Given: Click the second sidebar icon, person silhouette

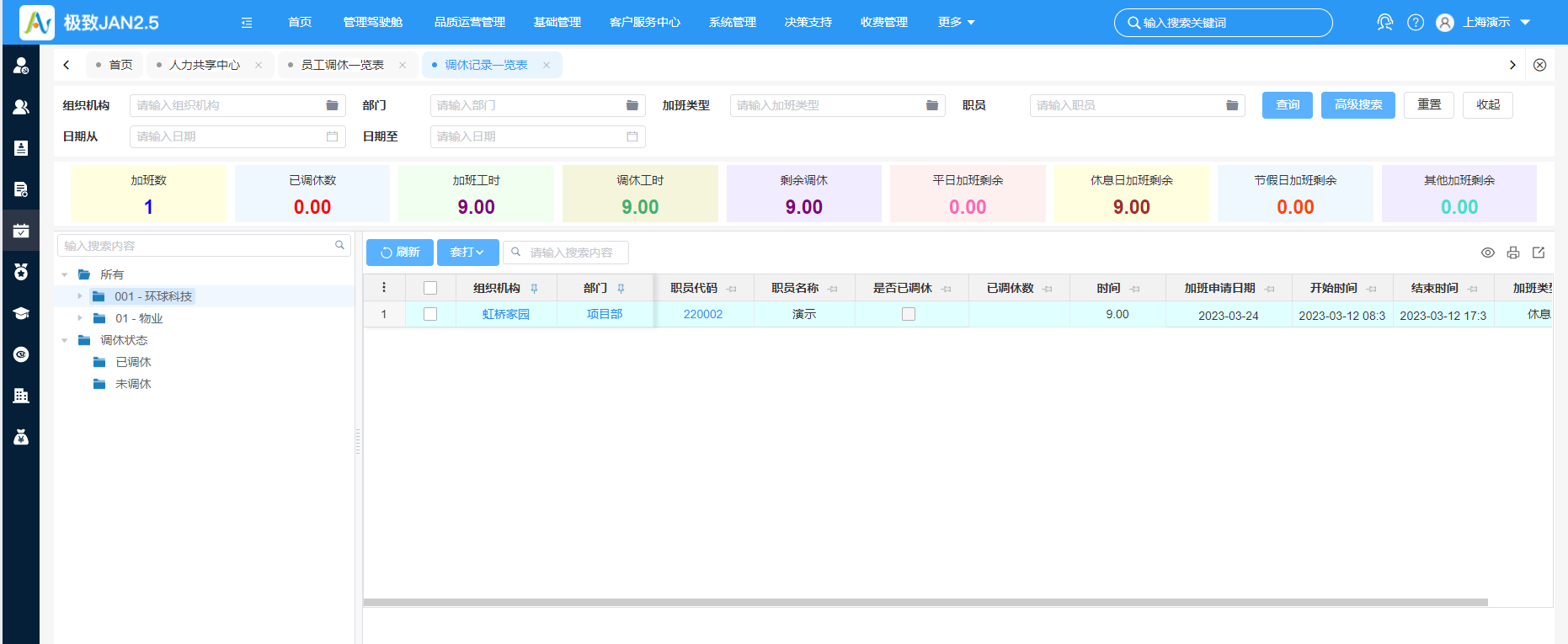Looking at the screenshot, I should 21,107.
